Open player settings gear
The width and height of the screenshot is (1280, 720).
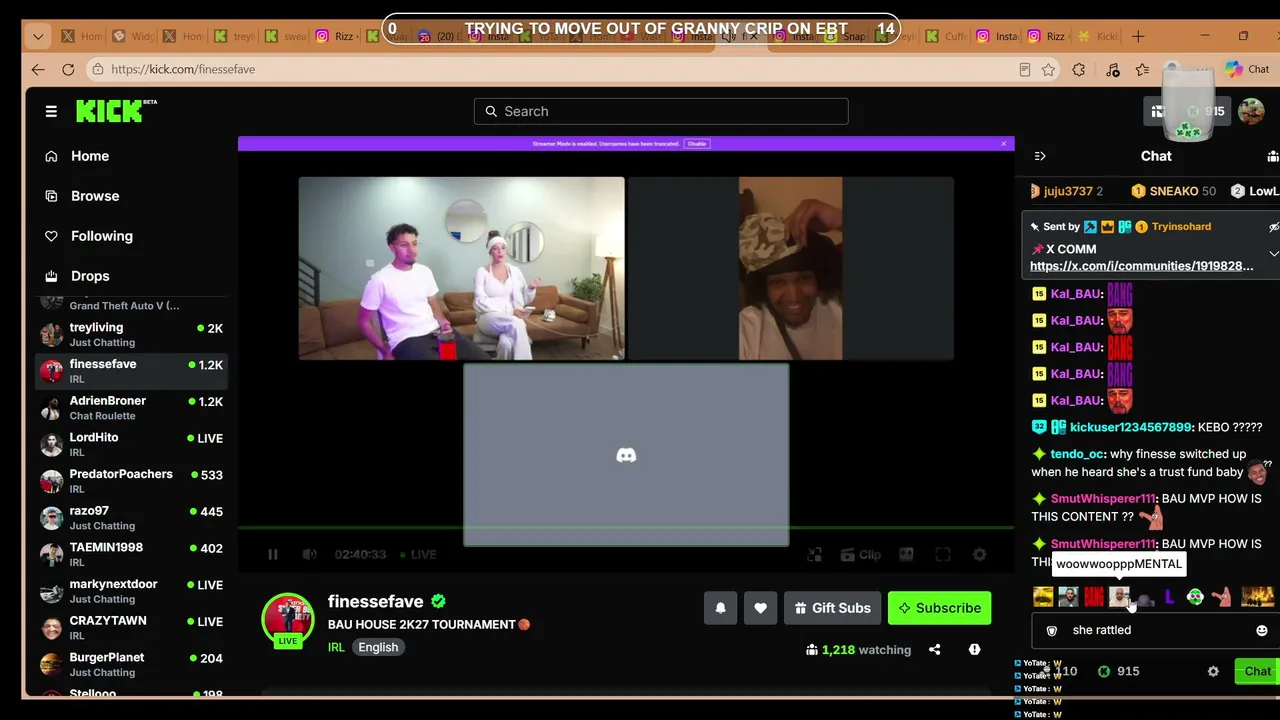(980, 554)
